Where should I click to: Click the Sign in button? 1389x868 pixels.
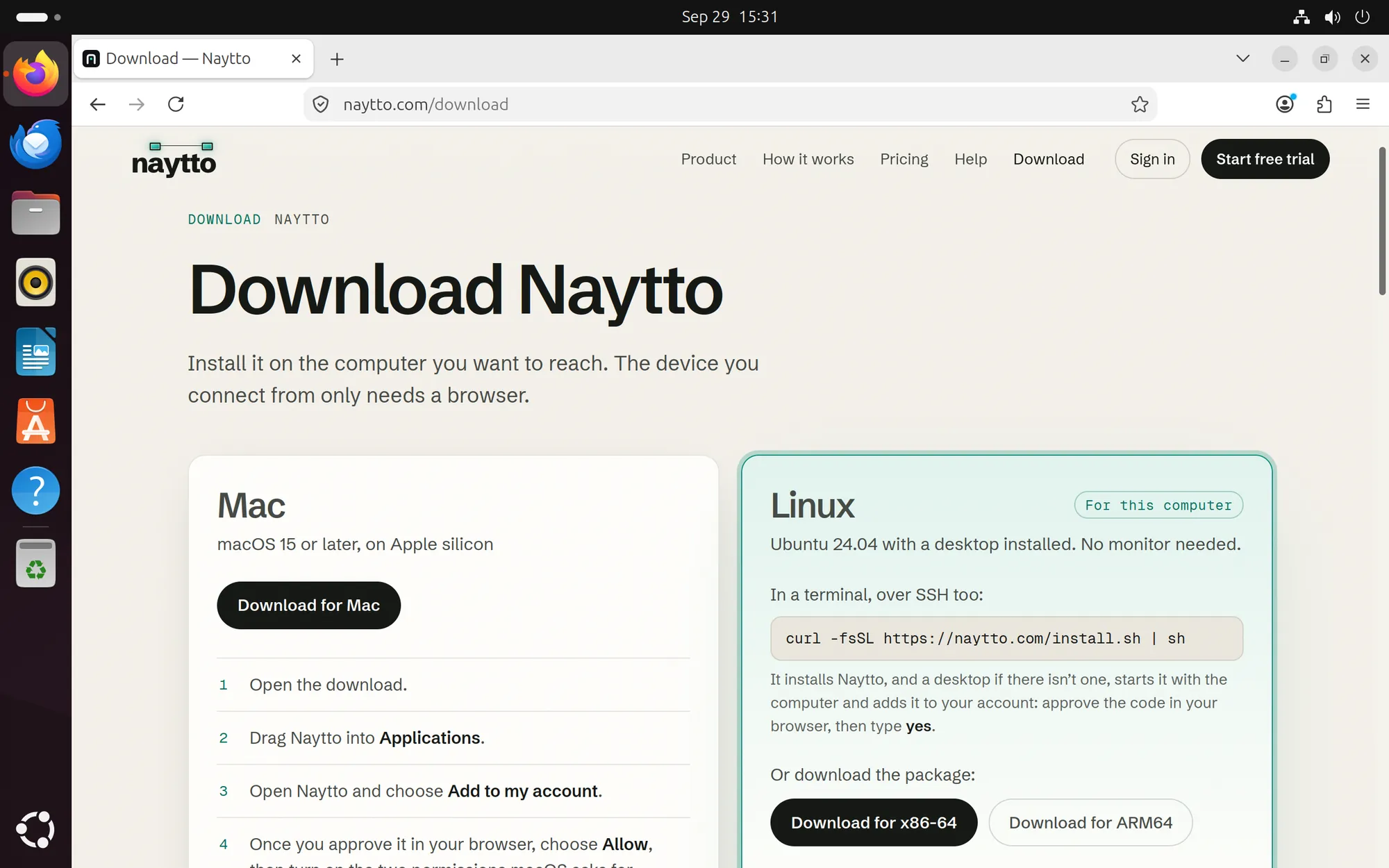tap(1153, 159)
